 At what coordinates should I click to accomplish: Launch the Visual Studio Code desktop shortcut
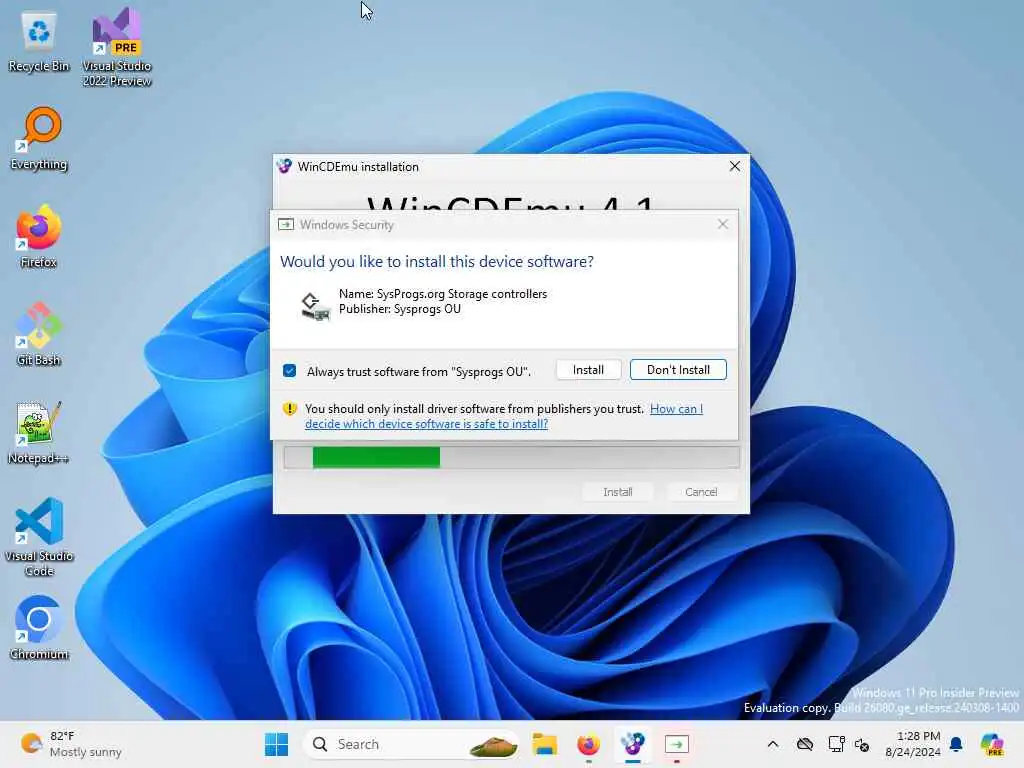pyautogui.click(x=39, y=537)
